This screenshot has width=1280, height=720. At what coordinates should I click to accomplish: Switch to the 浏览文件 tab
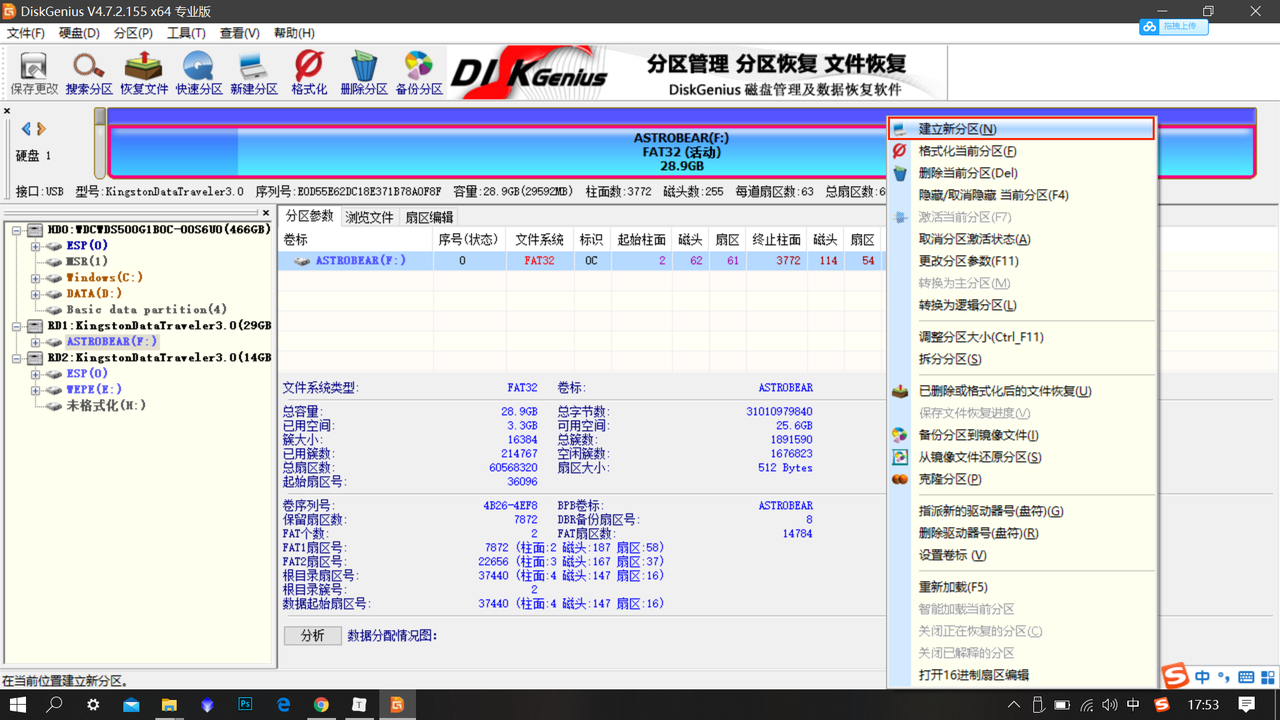click(370, 217)
